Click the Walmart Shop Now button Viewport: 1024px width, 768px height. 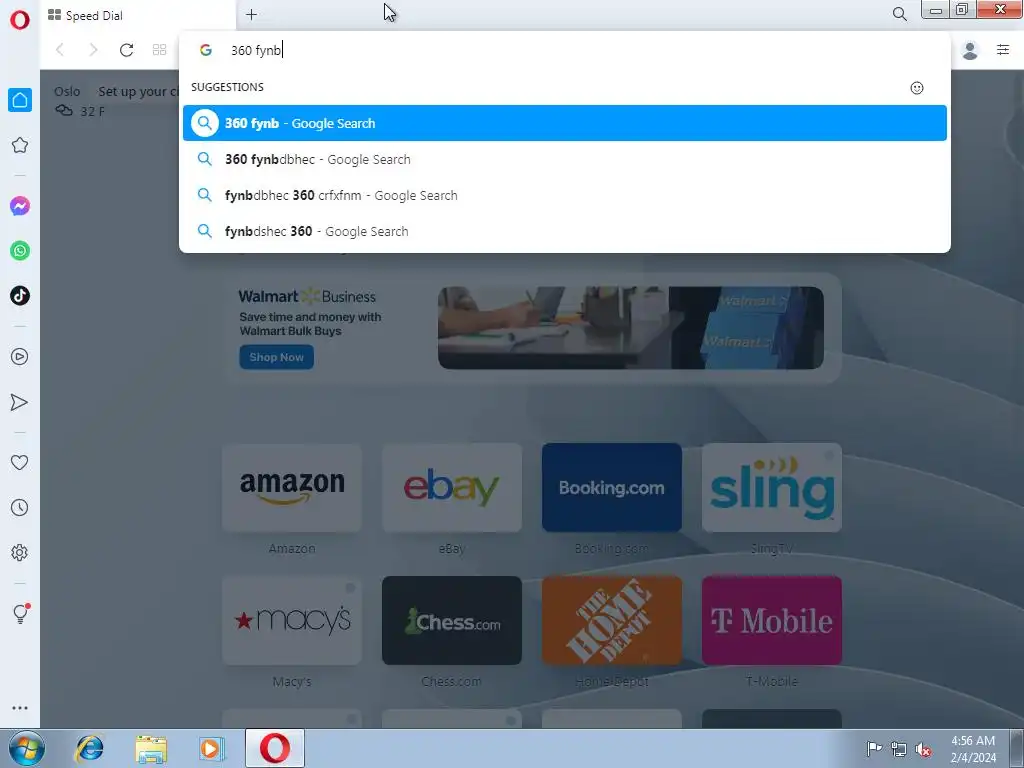tap(276, 357)
